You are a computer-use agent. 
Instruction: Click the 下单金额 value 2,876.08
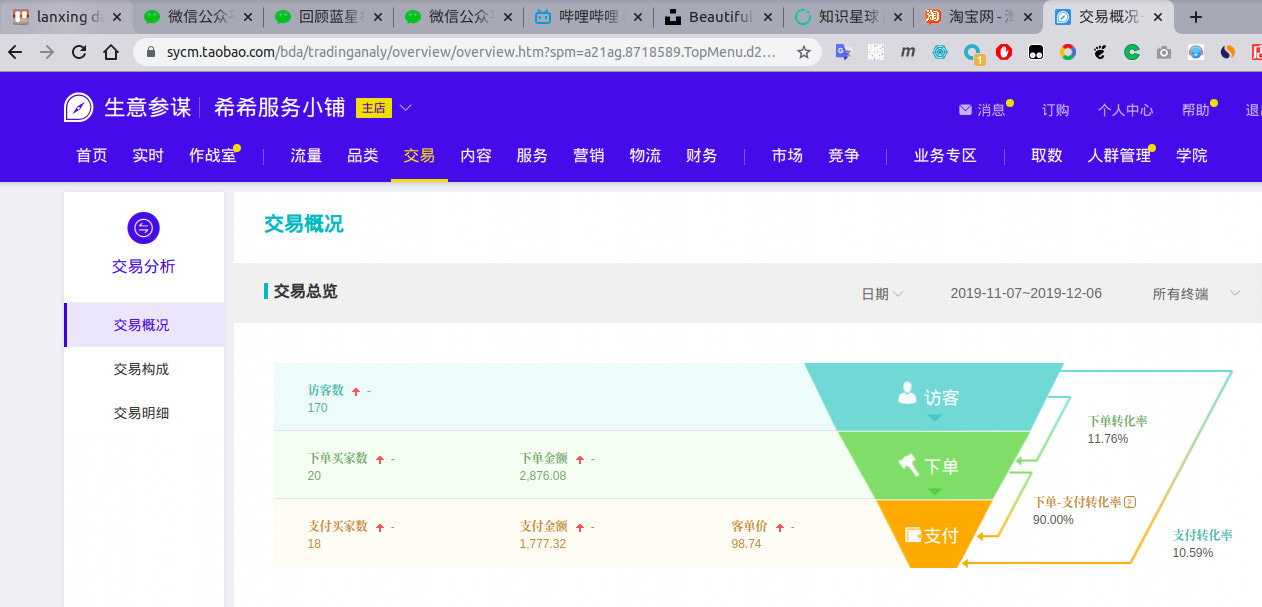543,476
